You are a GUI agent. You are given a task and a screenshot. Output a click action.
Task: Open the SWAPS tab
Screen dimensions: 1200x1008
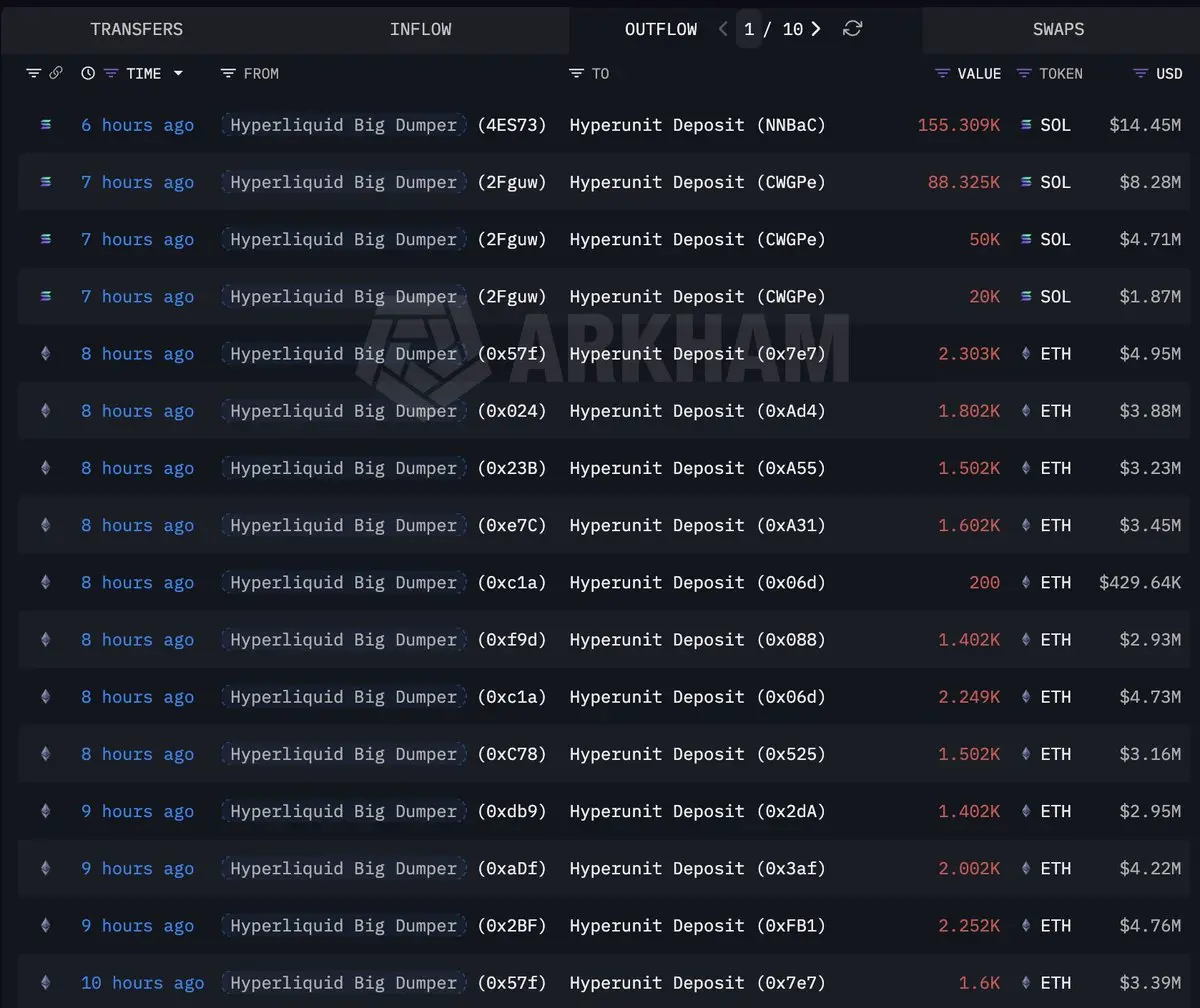(1058, 29)
